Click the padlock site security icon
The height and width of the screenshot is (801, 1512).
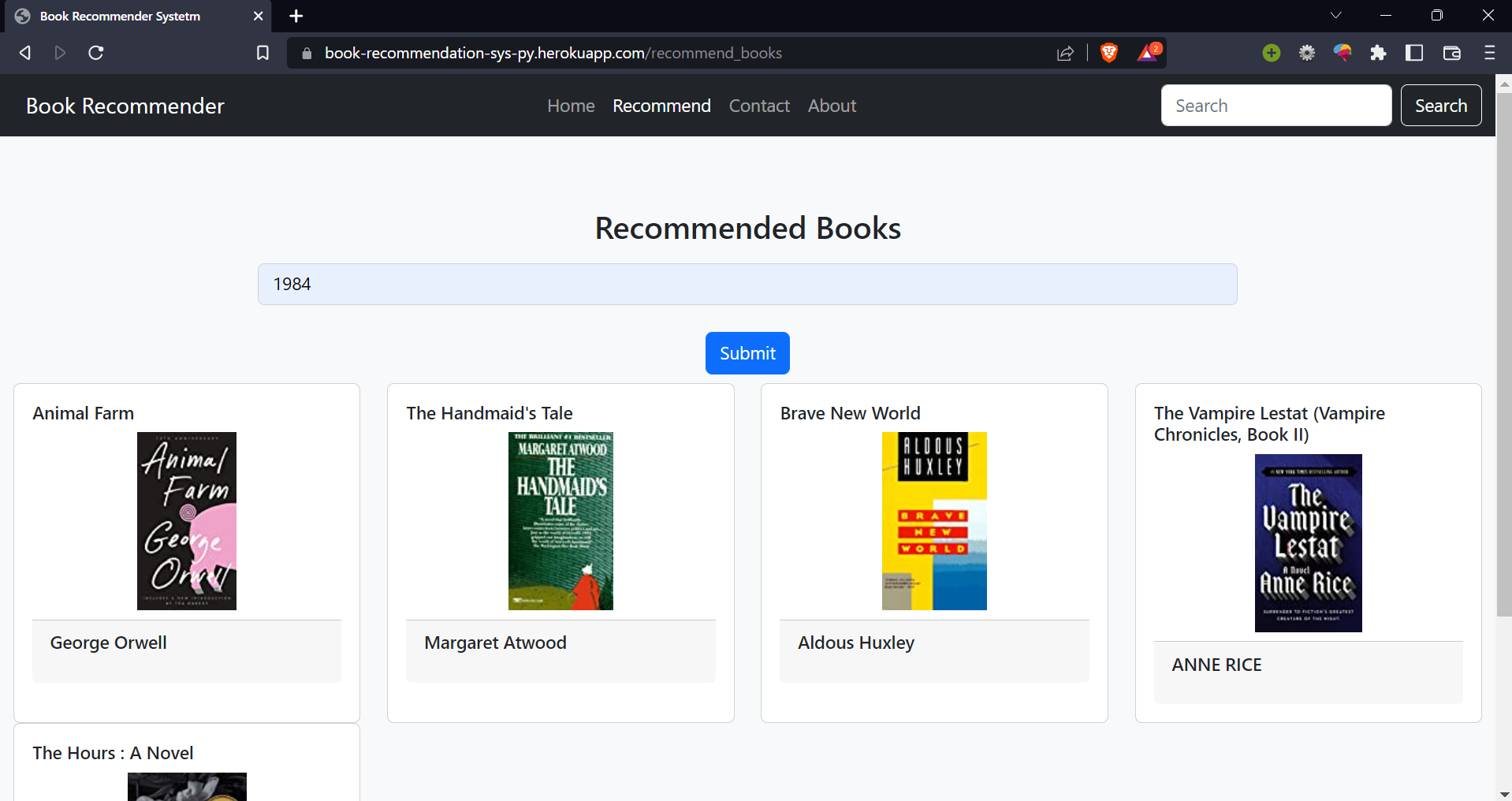pyautogui.click(x=307, y=53)
